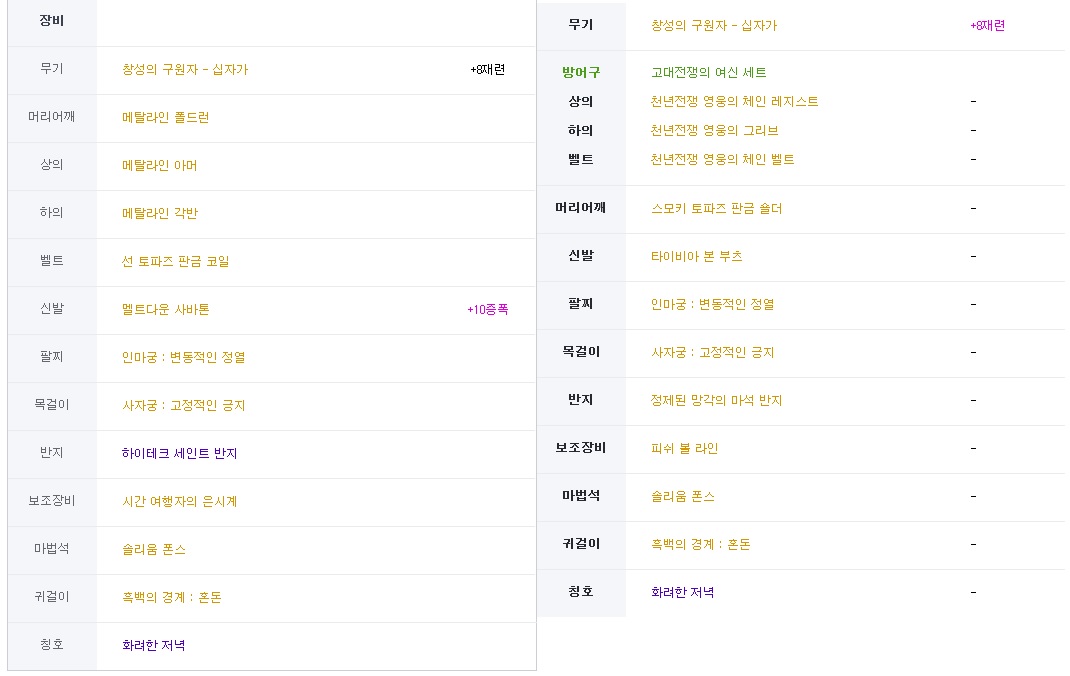
Task: Open 스모키 토파즈 판금 숄더 link
Action: [717, 208]
